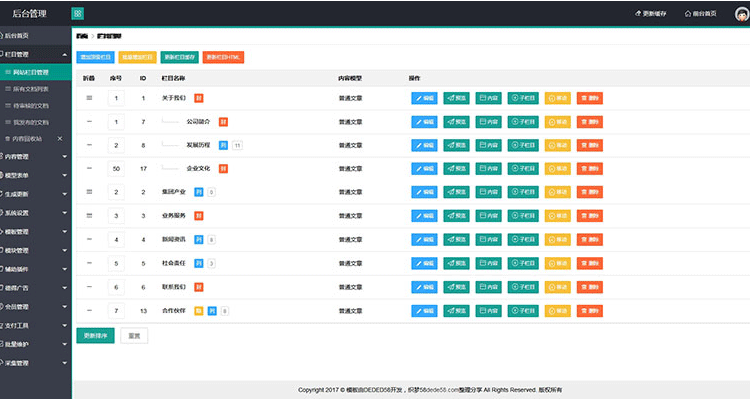
Task: Expand the 内容管理 sidebar menu
Action: click(x=36, y=156)
